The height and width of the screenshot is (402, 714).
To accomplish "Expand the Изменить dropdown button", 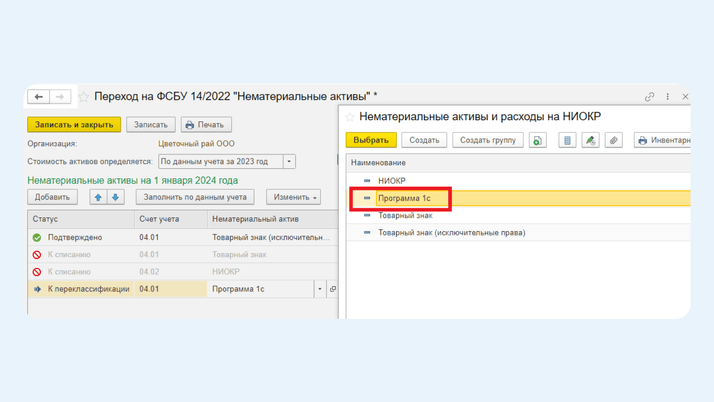I will (x=293, y=197).
